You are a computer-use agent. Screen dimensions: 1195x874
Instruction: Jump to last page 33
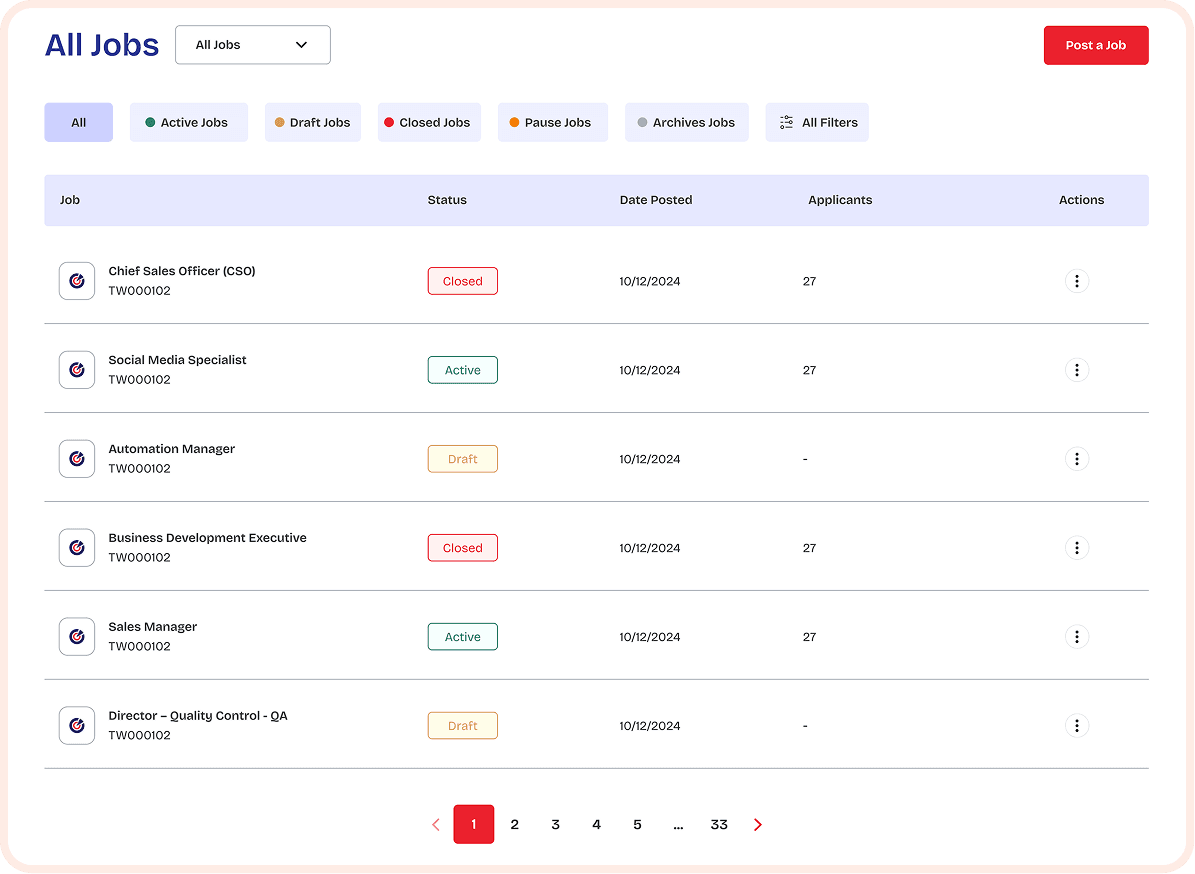[719, 824]
